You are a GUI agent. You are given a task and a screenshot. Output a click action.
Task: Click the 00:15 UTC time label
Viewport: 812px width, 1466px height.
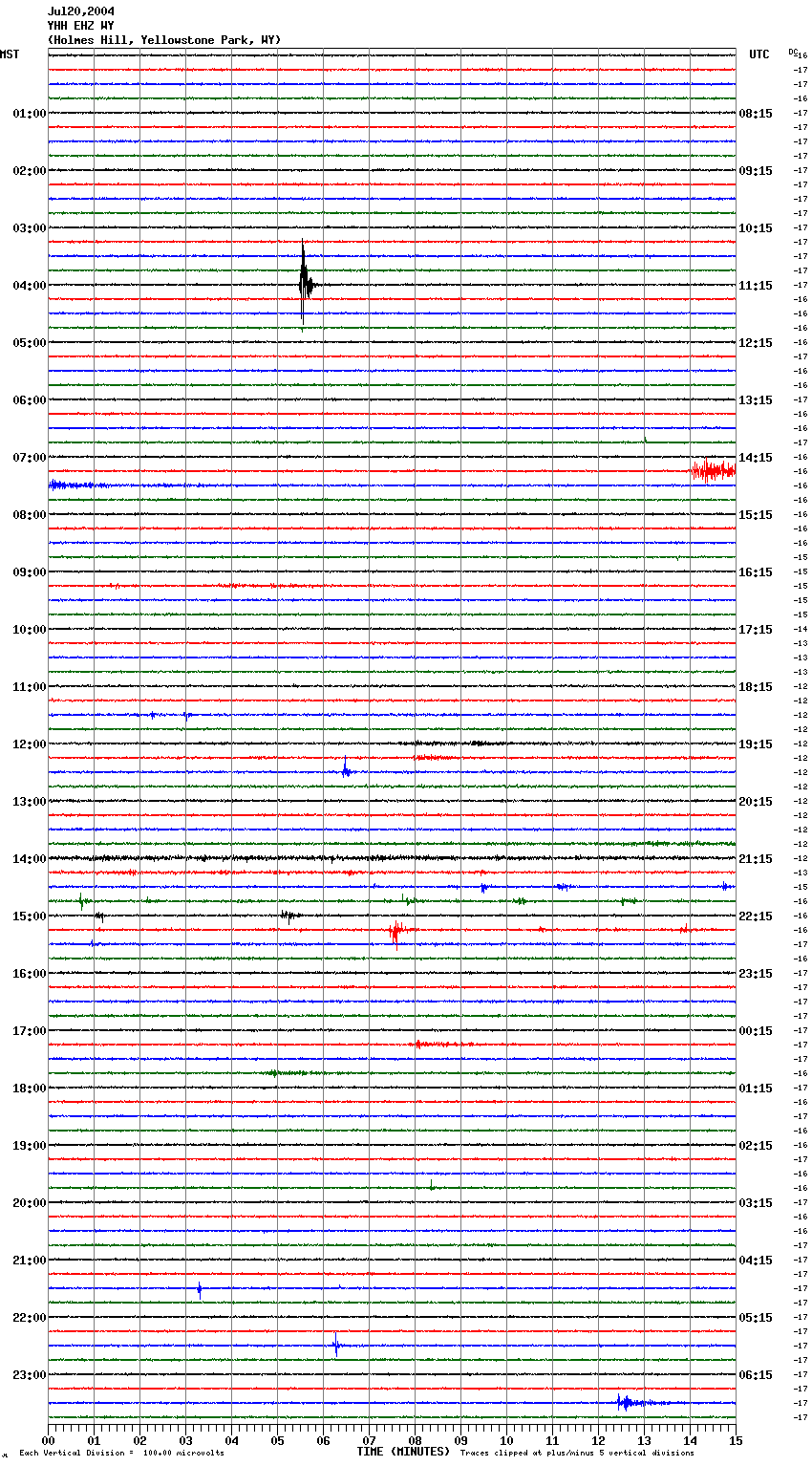point(756,1031)
